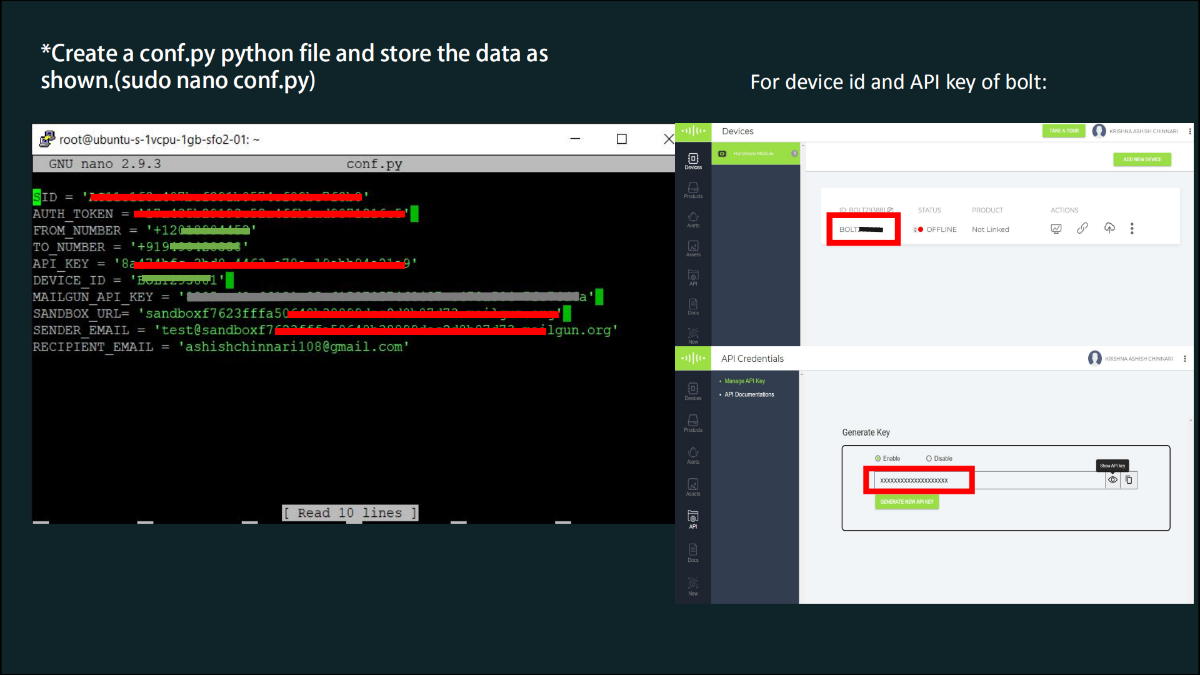Viewport: 1200px width, 675px height.
Task: Select the Disable radio button
Action: pos(929,458)
